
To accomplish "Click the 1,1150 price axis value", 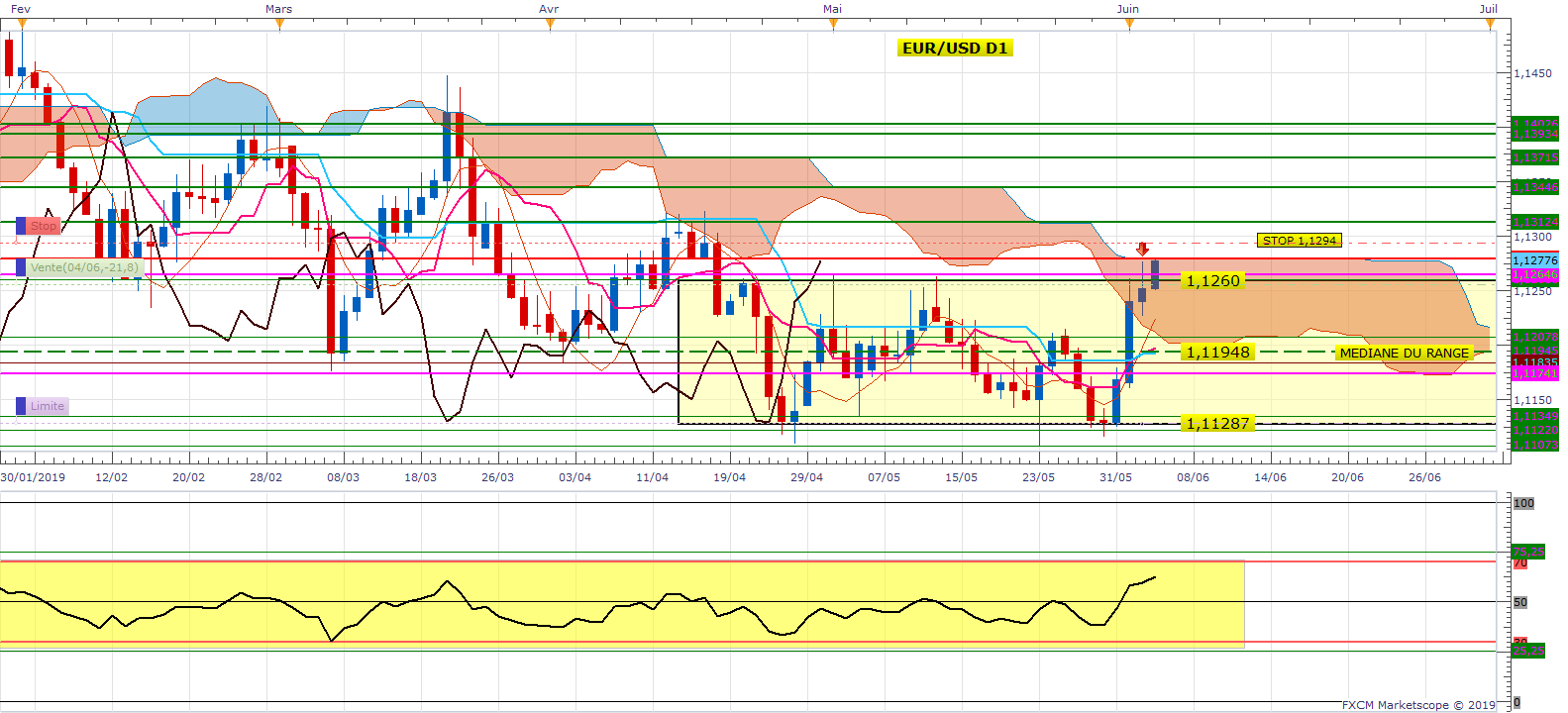I will click(1532, 401).
